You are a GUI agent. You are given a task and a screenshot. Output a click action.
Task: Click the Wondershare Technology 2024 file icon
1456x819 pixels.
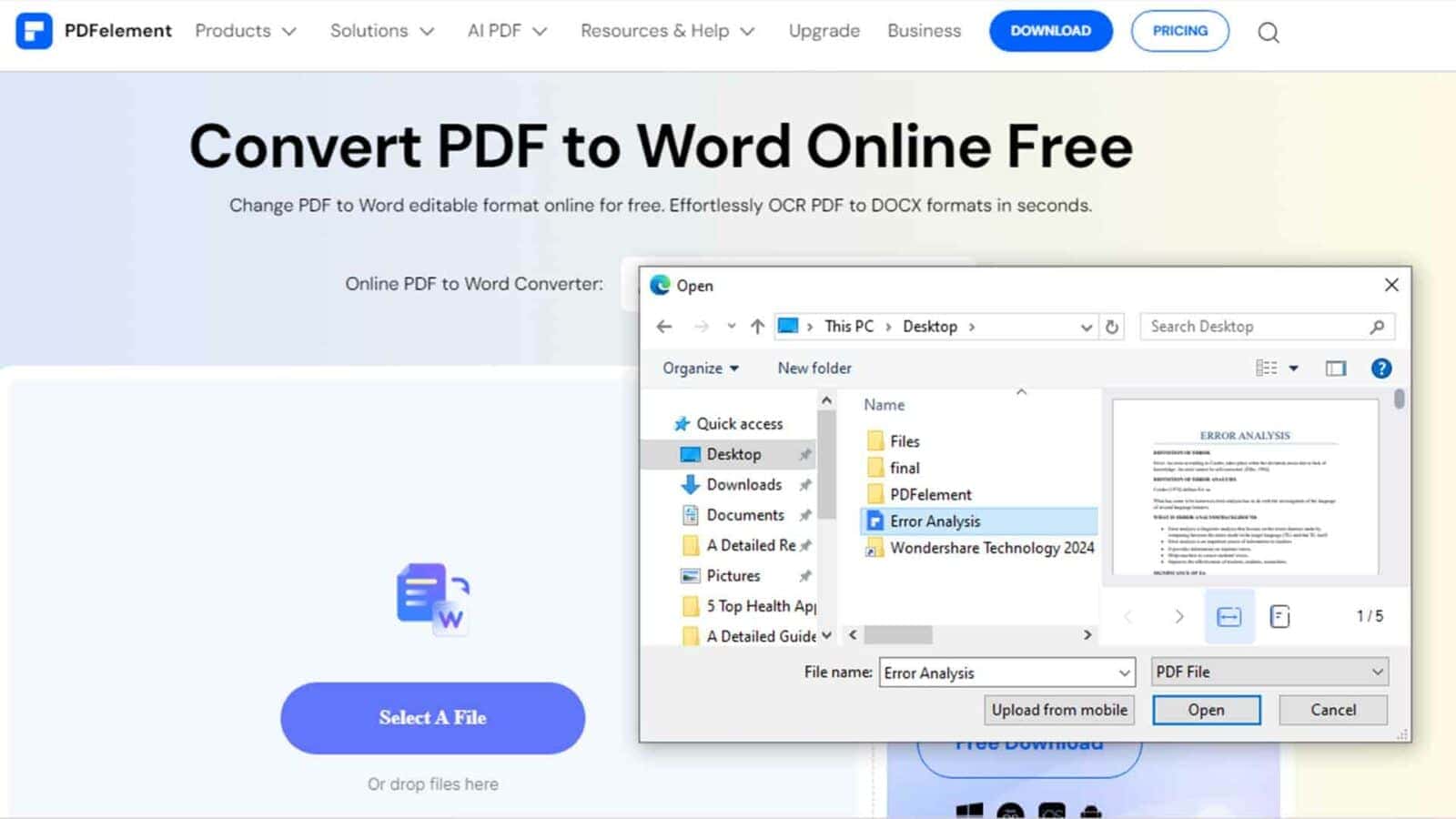tap(875, 548)
